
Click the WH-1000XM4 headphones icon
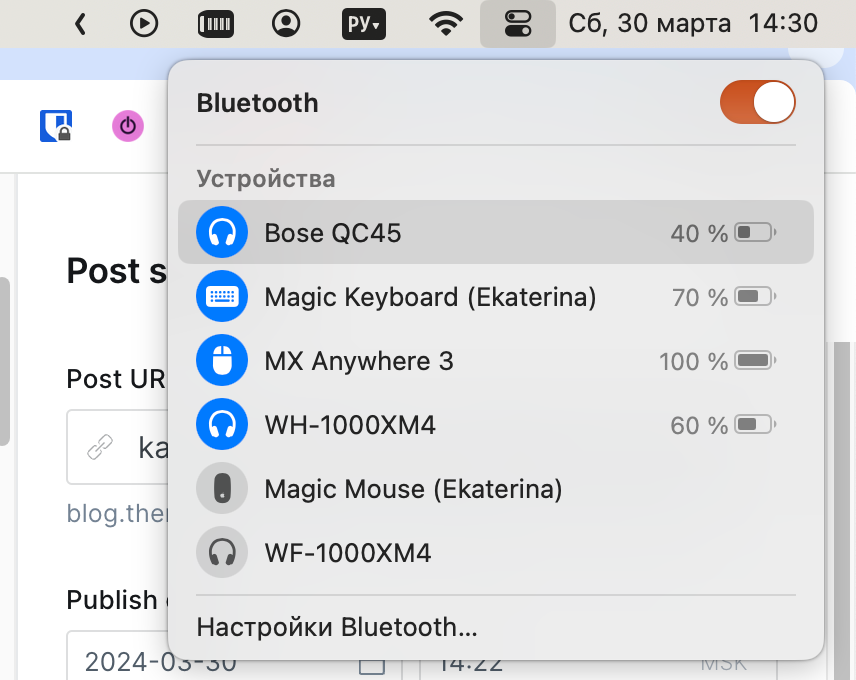pos(222,424)
